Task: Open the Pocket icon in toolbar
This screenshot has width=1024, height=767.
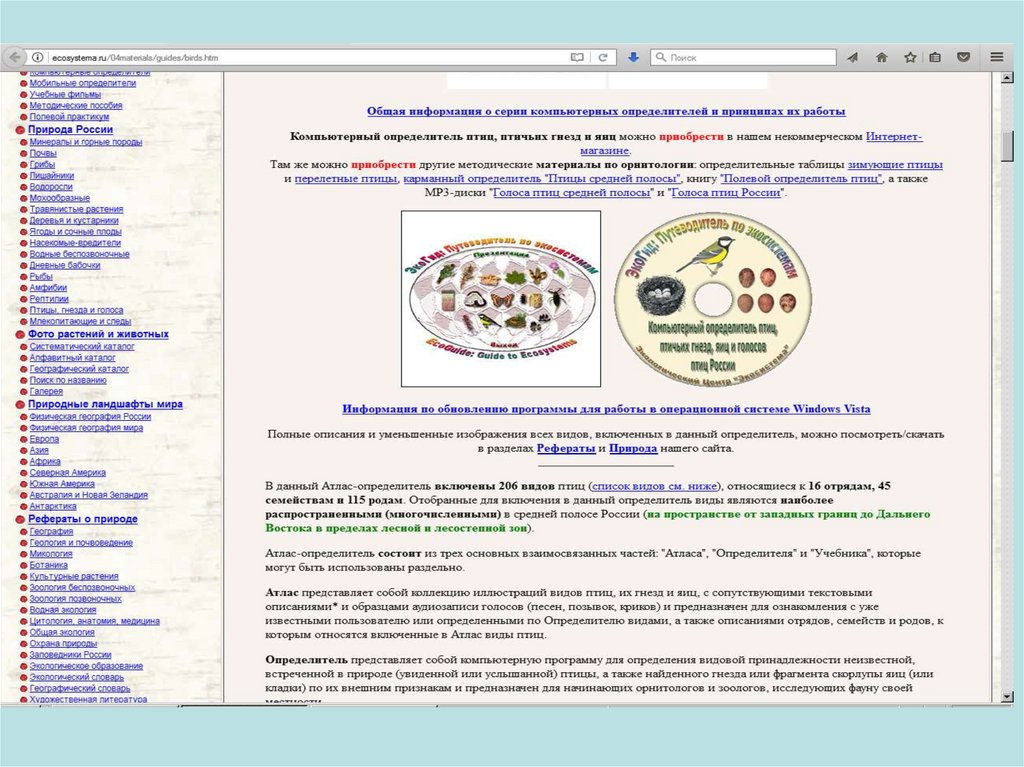Action: pos(963,58)
